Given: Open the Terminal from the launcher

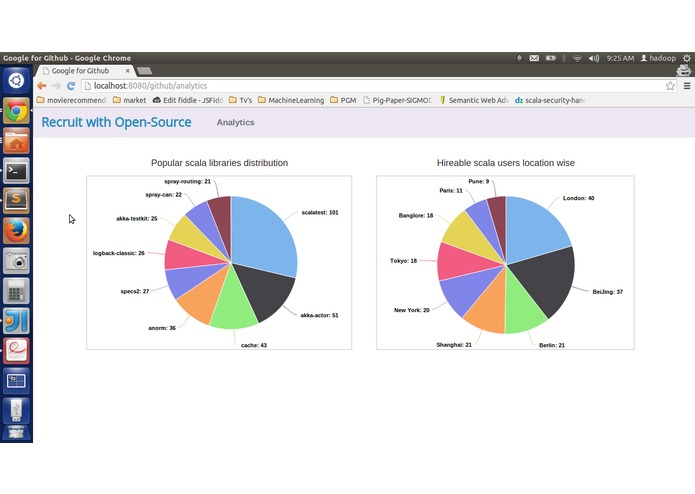Looking at the screenshot, I should point(16,171).
